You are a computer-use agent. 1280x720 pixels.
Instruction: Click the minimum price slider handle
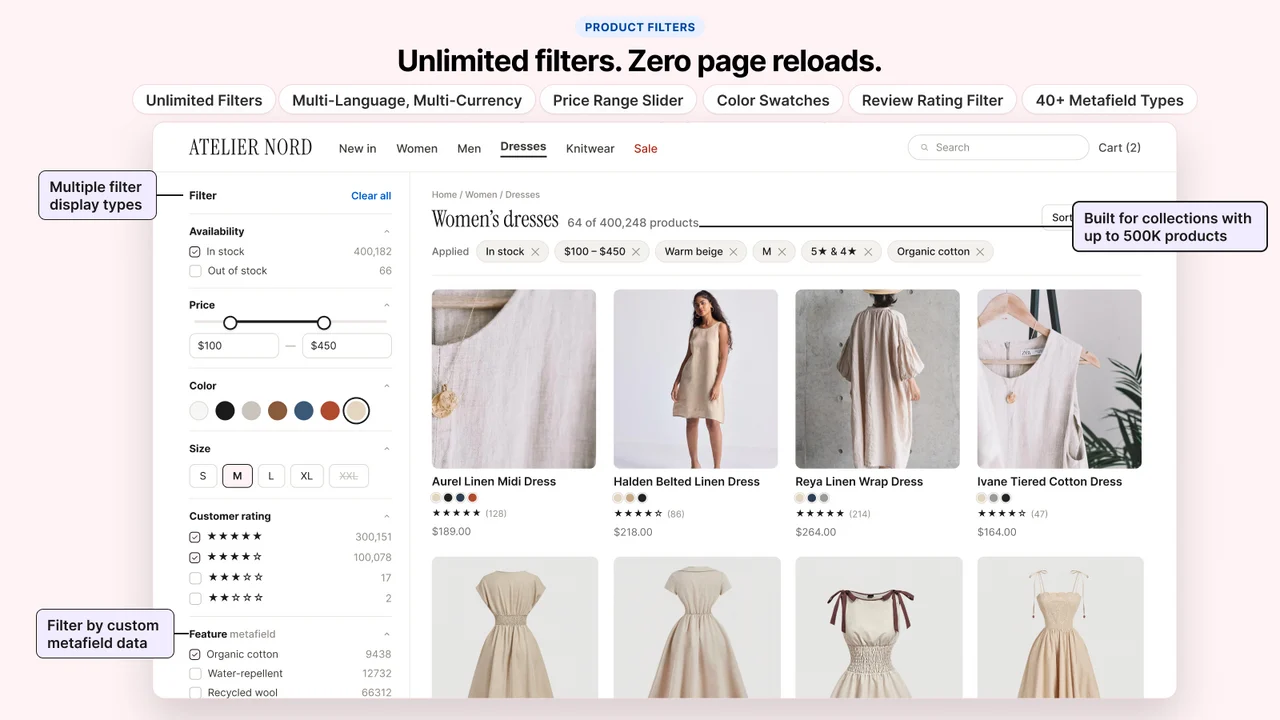pyautogui.click(x=230, y=323)
